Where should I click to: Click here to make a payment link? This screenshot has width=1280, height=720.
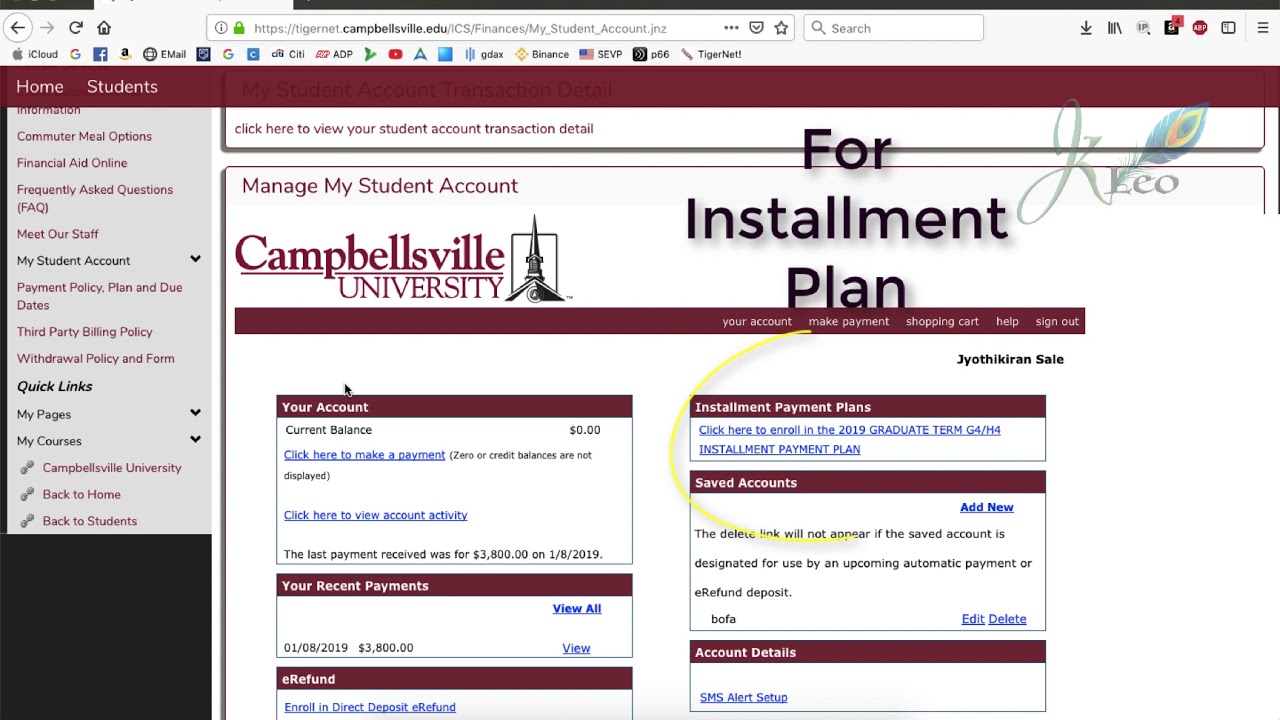point(364,455)
